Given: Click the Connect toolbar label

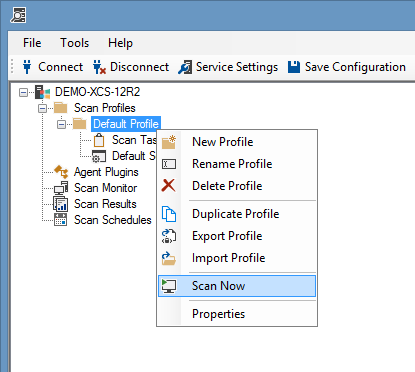Looking at the screenshot, I should tap(60, 67).
